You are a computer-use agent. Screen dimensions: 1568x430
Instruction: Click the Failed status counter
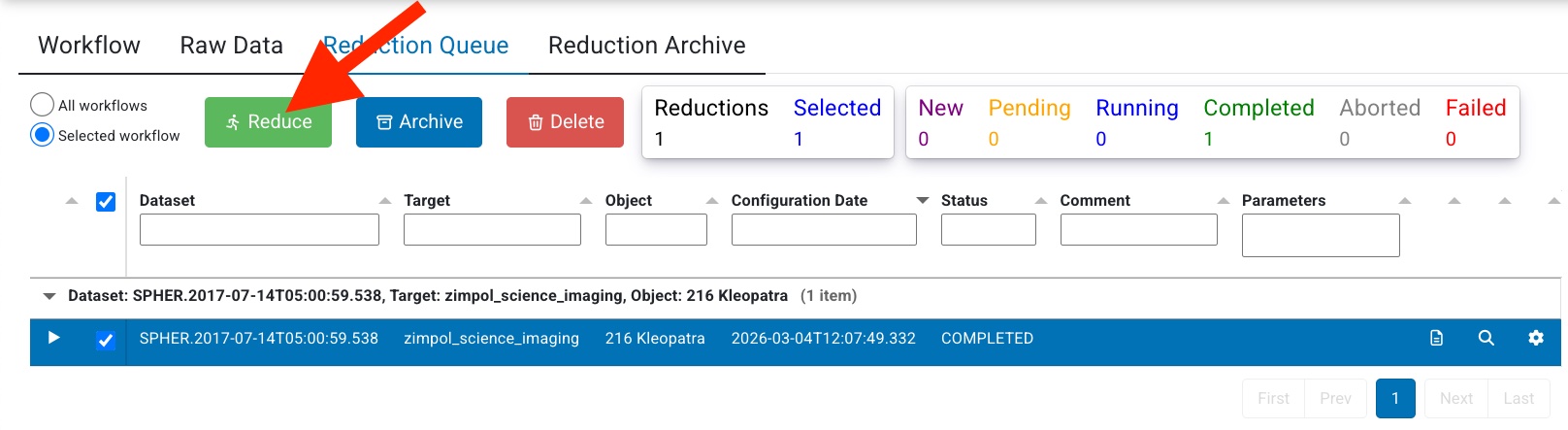coord(1476,122)
